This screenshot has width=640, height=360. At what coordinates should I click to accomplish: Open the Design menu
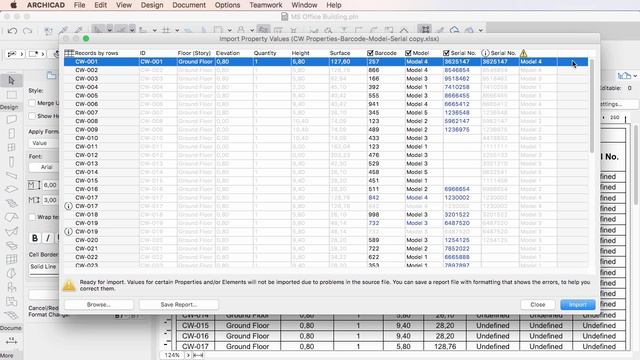point(152,5)
